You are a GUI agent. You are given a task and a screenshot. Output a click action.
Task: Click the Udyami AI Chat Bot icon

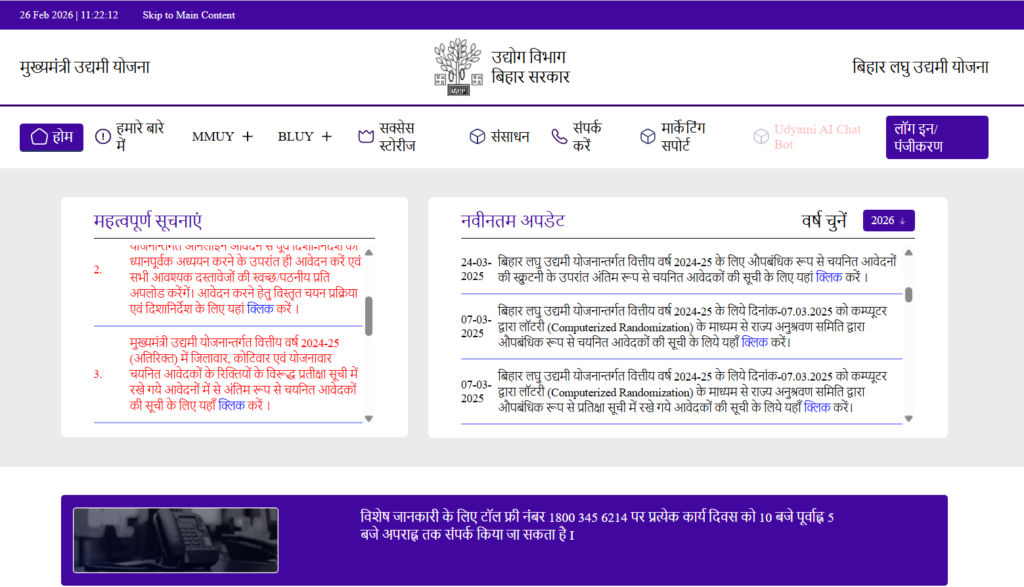[x=759, y=137]
